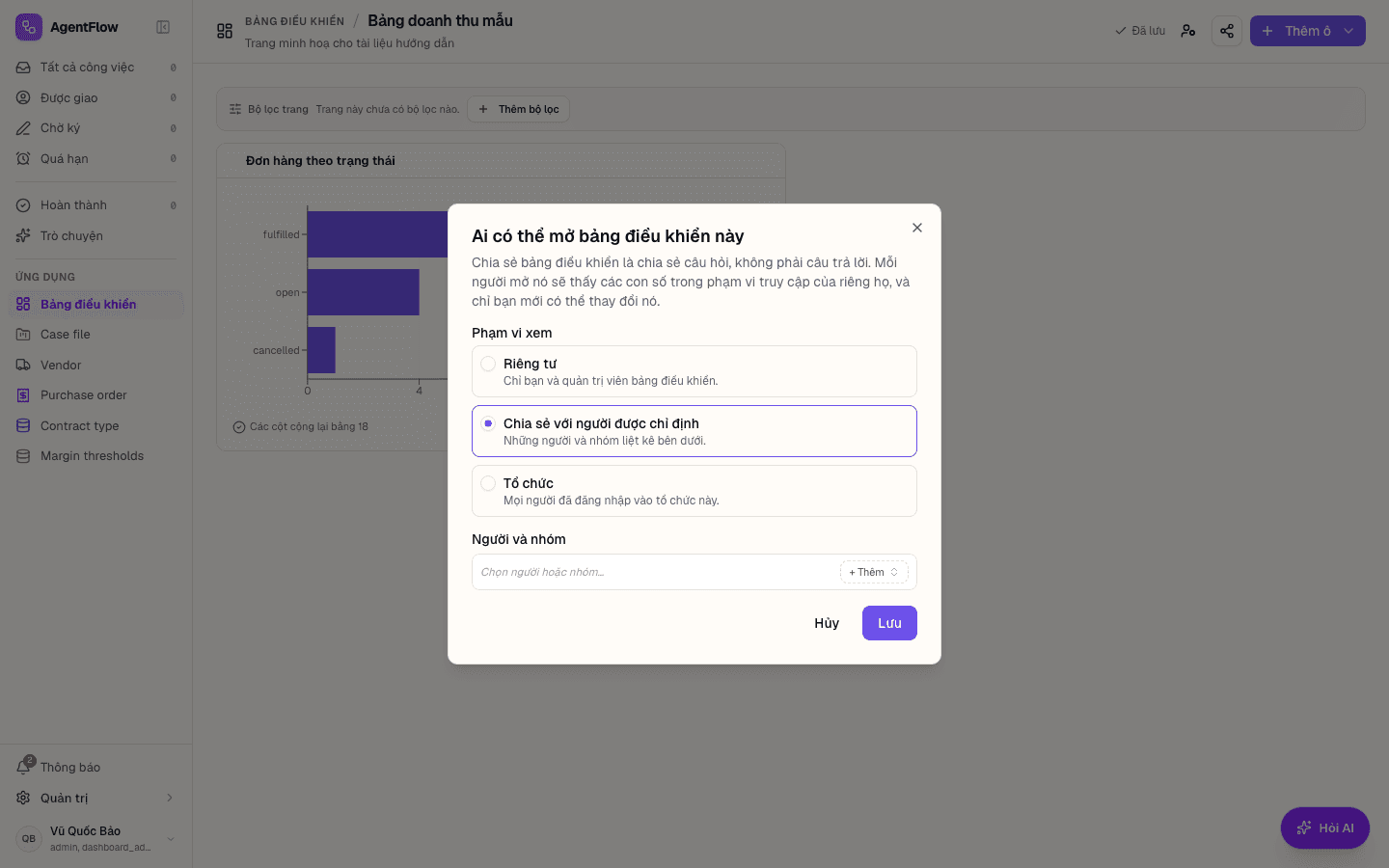
Task: Open the + Thêm dropdown in people field
Action: [x=874, y=572]
